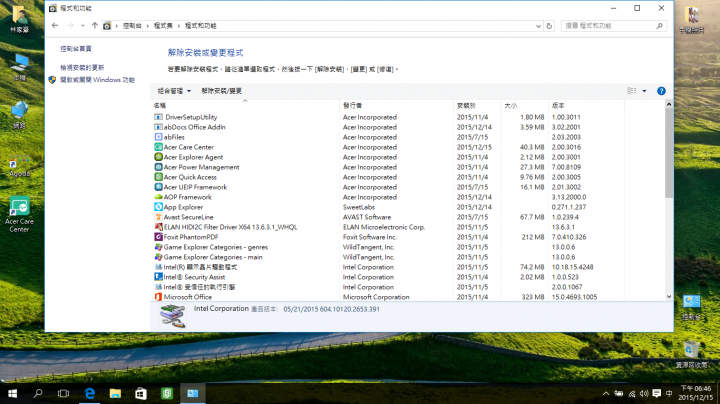720x404 pixels.
Task: Open the 檢視安裝的更新 link
Action: (x=82, y=67)
